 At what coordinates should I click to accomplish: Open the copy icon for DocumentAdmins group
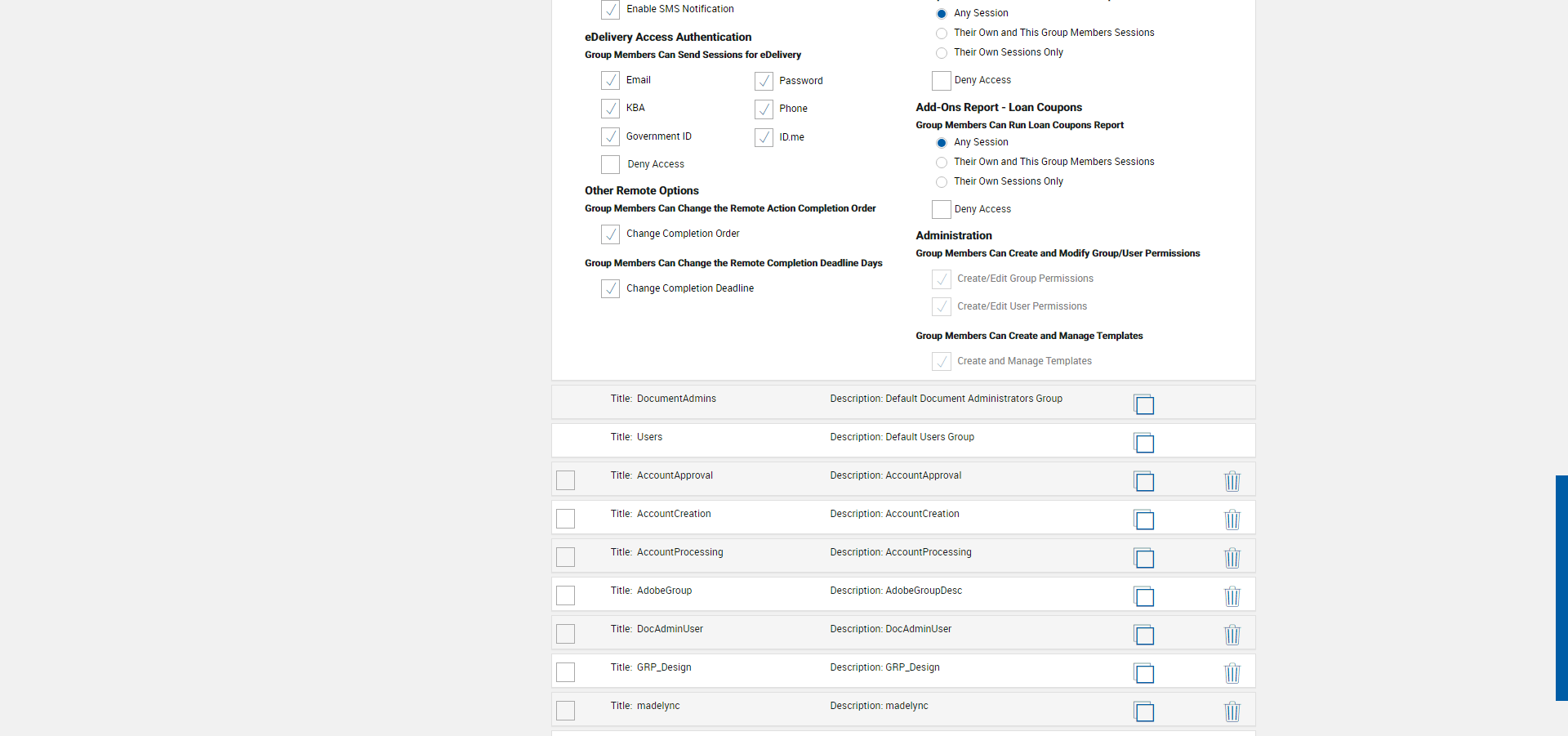tap(1144, 404)
